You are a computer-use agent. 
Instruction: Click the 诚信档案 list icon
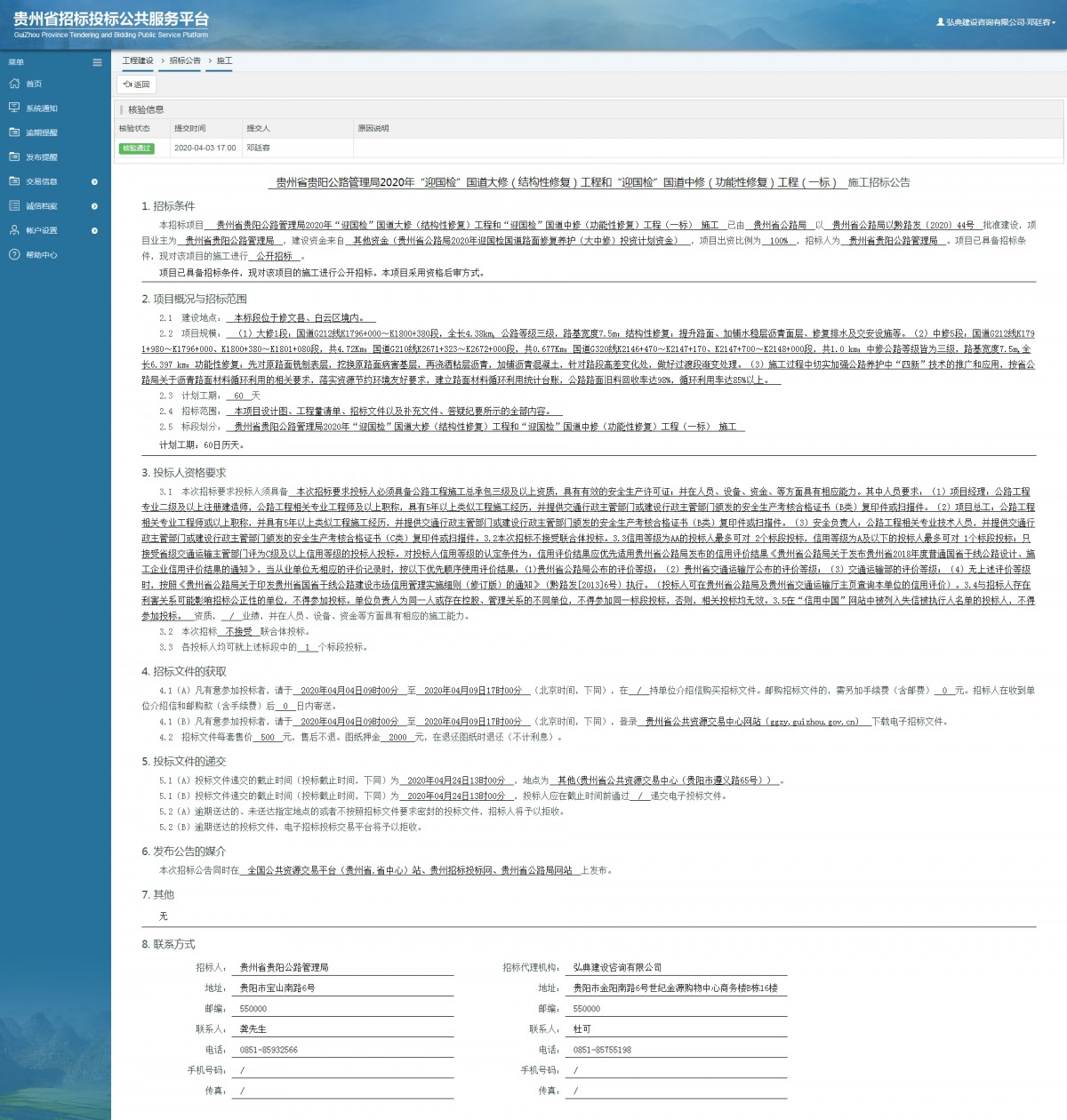[14, 205]
